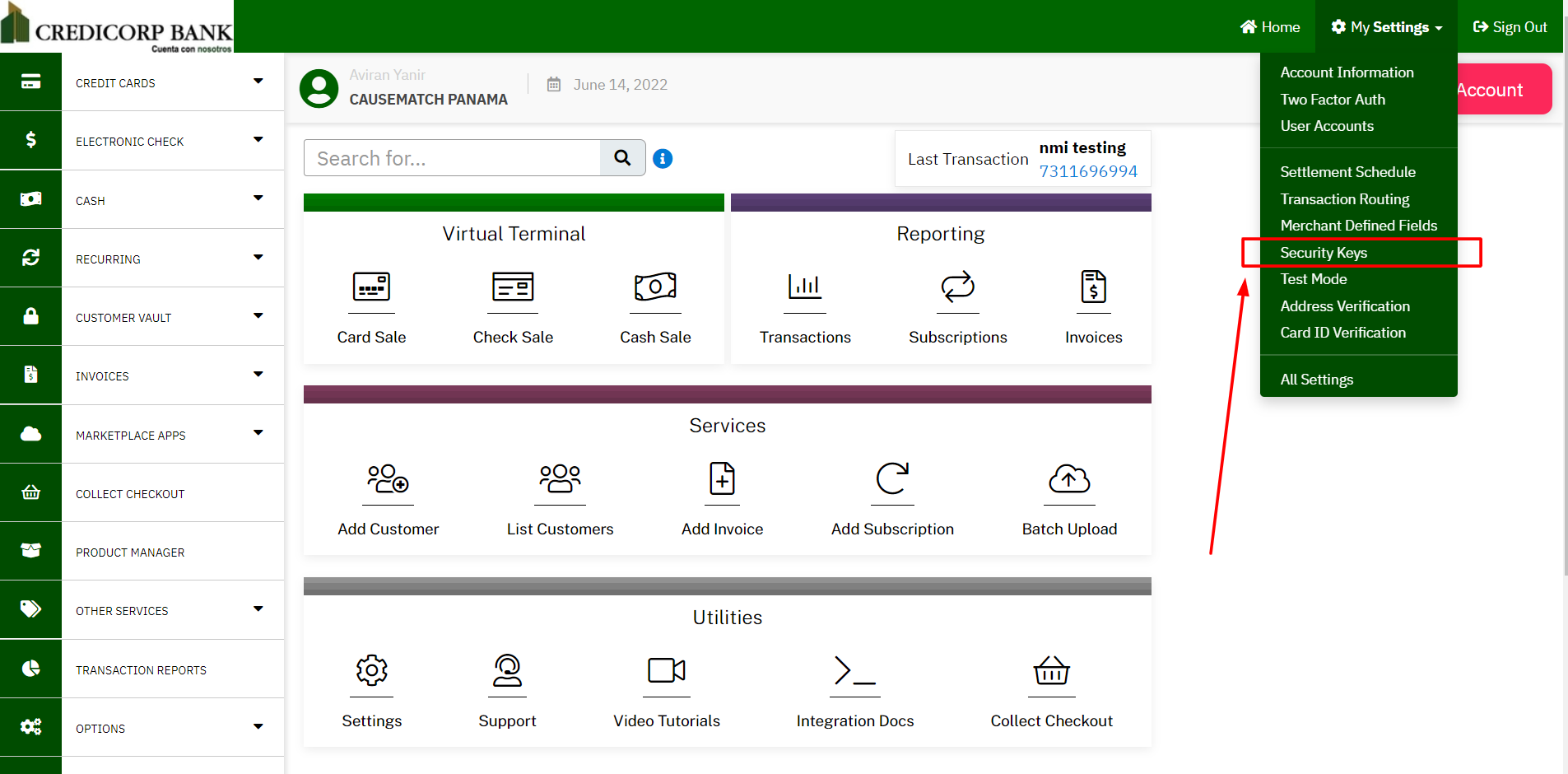Open the Transactions report icon
The height and width of the screenshot is (774, 1568).
(x=805, y=287)
